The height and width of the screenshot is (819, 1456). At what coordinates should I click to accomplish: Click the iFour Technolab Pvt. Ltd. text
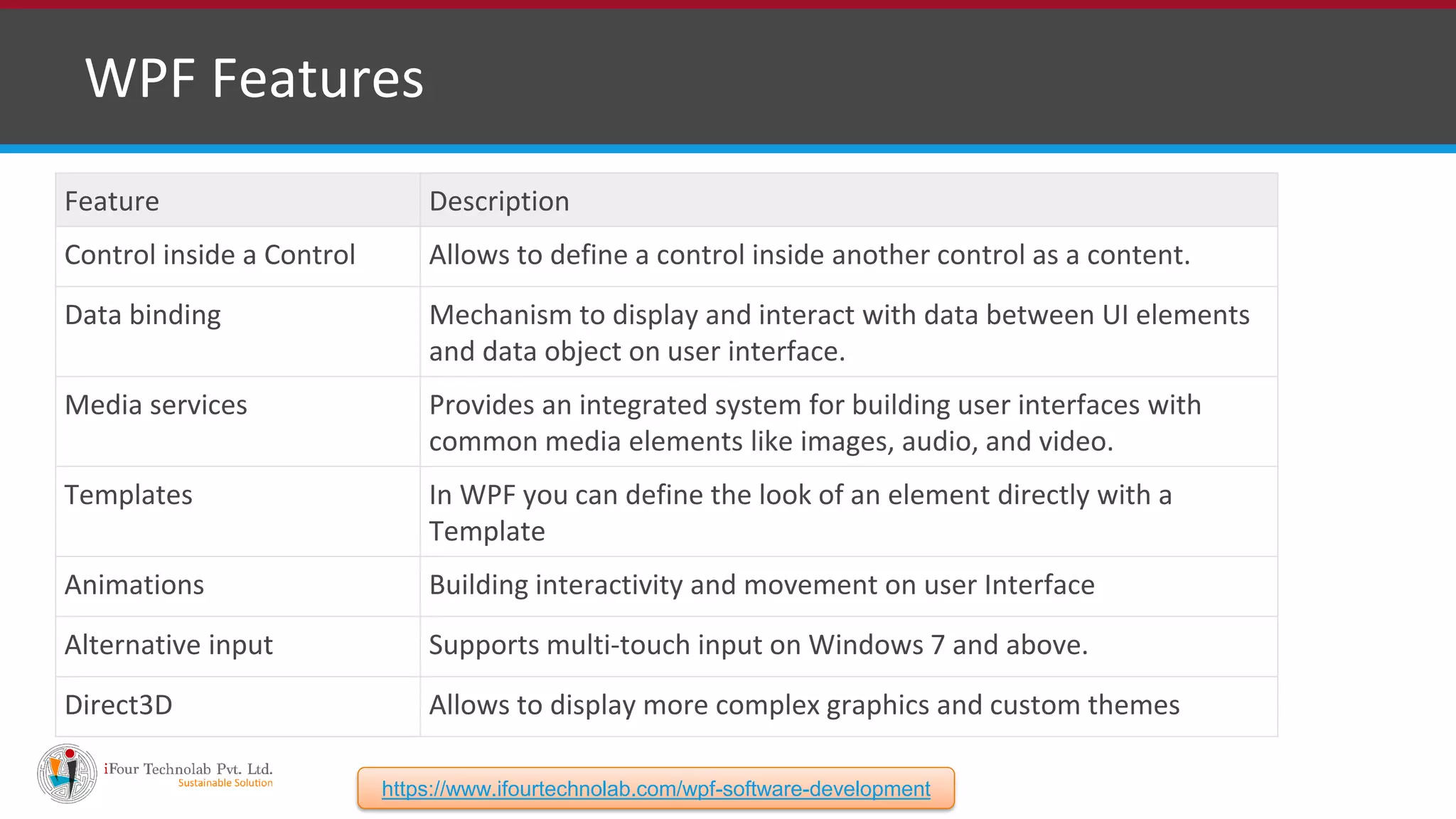tap(188, 769)
